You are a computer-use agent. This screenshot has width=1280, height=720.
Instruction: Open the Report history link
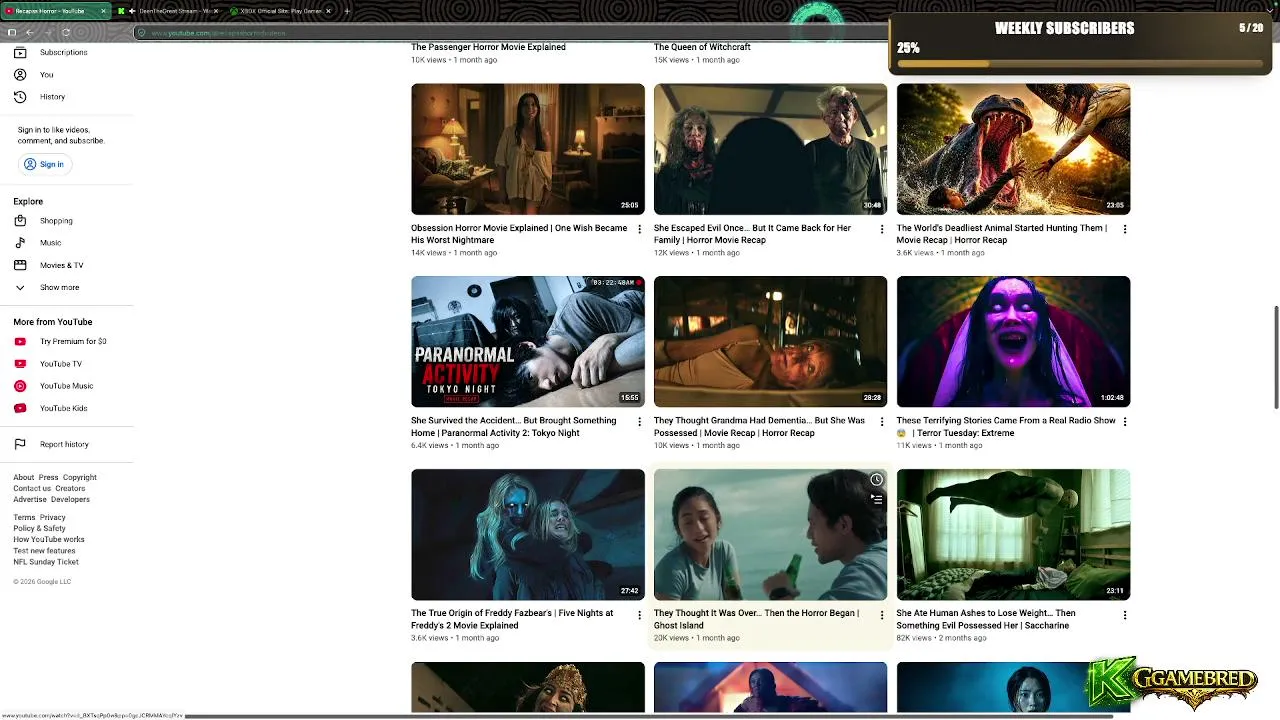coord(64,444)
